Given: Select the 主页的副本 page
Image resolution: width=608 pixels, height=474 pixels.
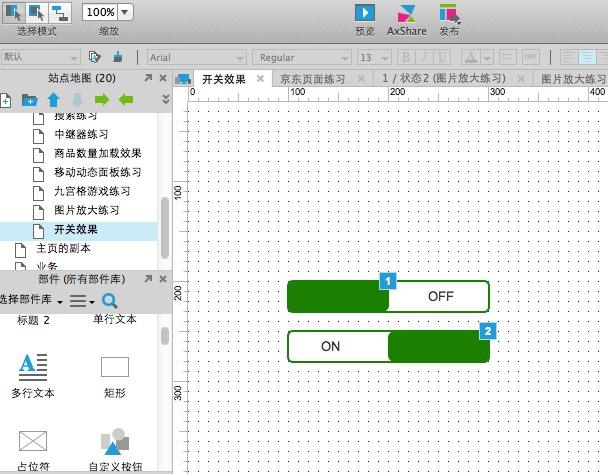Looking at the screenshot, I should 79,249.
